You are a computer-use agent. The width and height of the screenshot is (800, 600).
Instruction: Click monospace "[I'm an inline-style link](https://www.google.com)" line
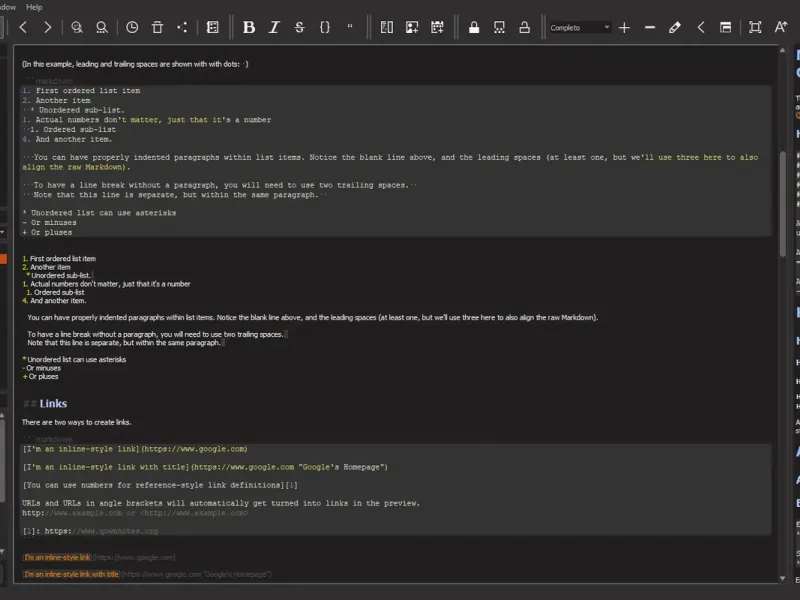coord(135,449)
